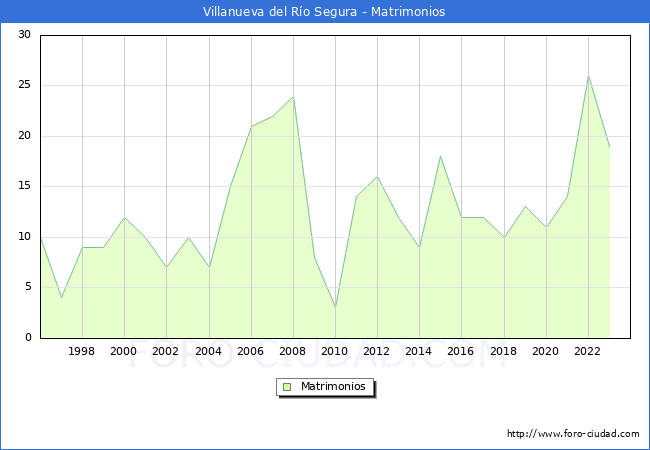Click the y-axis label 5
This screenshot has height=450, width=650.
click(28, 287)
